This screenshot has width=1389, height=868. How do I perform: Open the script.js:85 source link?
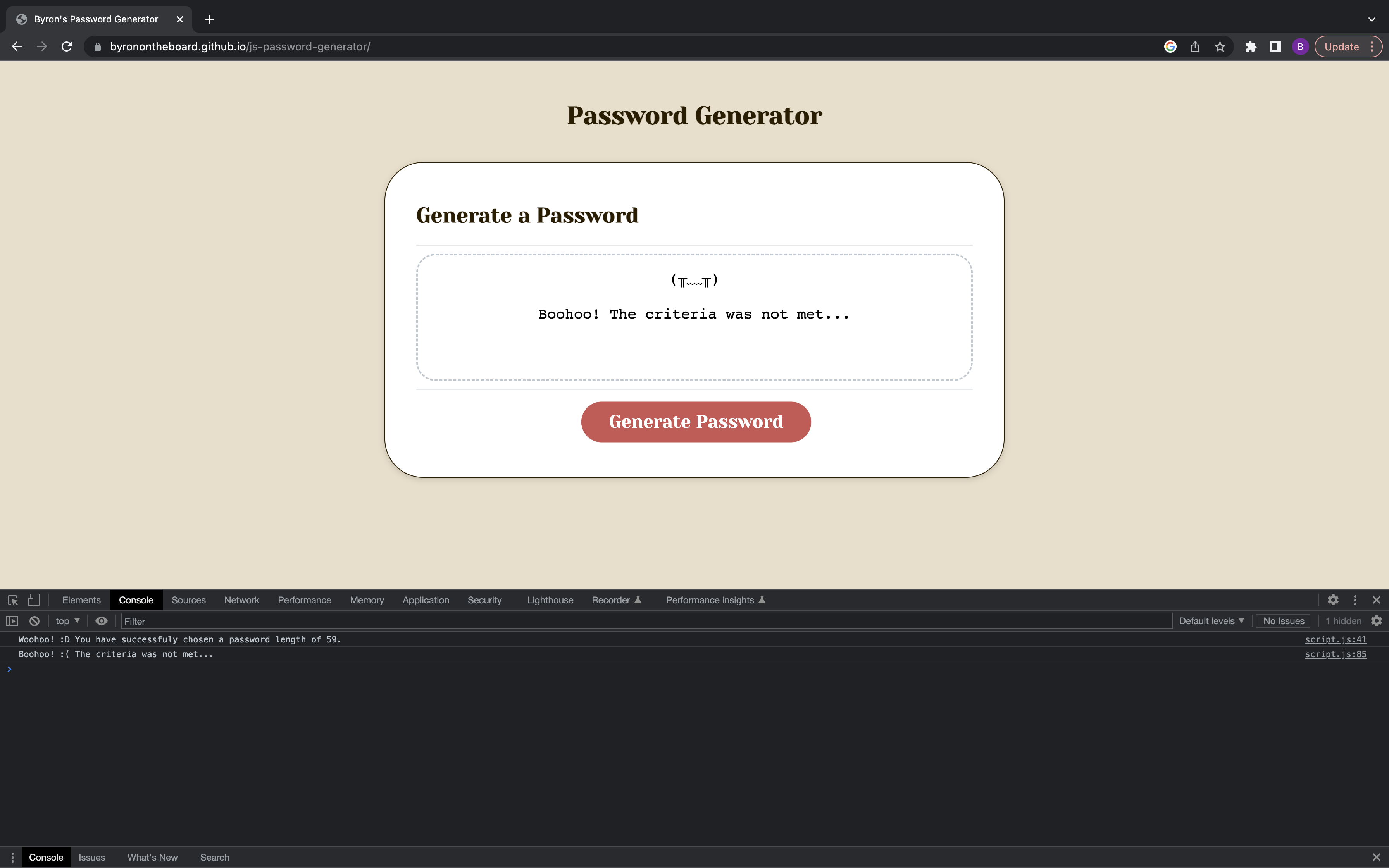1335,654
